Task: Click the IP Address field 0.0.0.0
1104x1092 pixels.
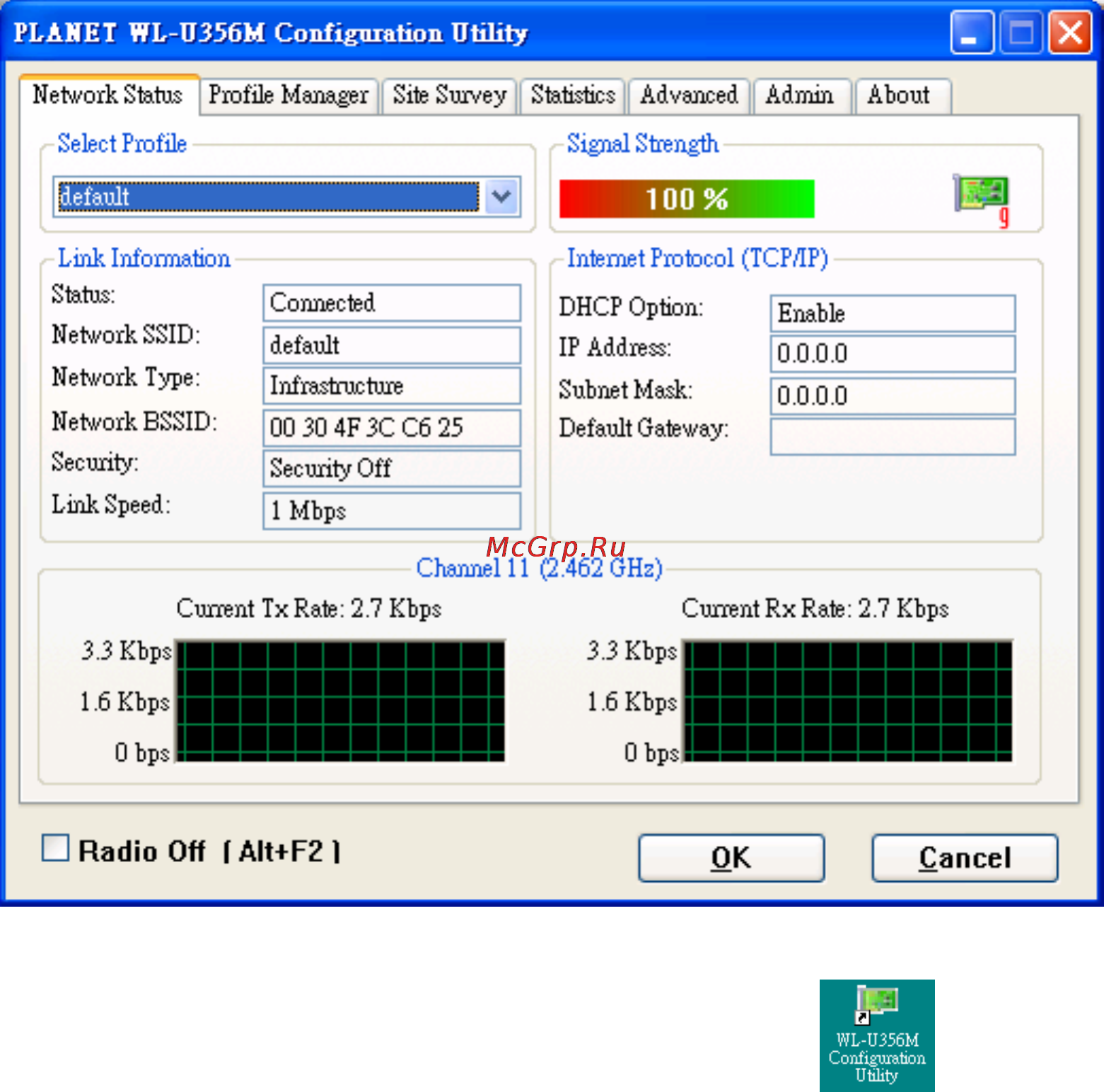Action: click(893, 354)
